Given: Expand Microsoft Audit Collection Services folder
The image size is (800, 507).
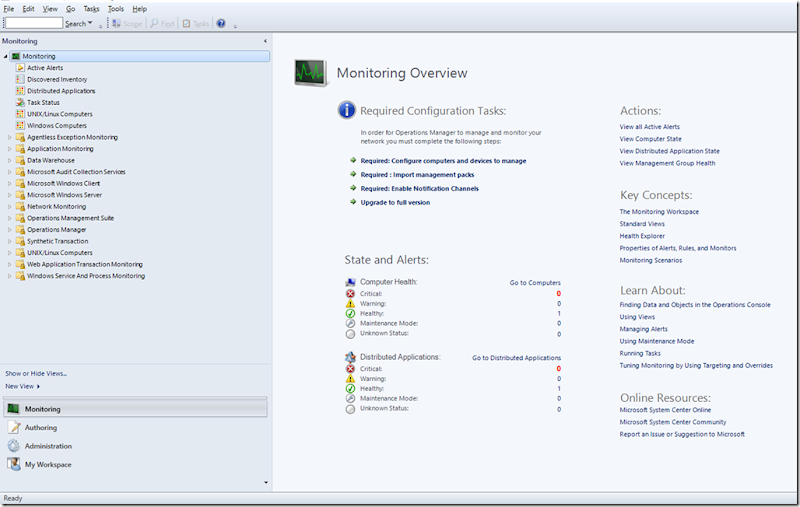Looking at the screenshot, I should tap(9, 172).
